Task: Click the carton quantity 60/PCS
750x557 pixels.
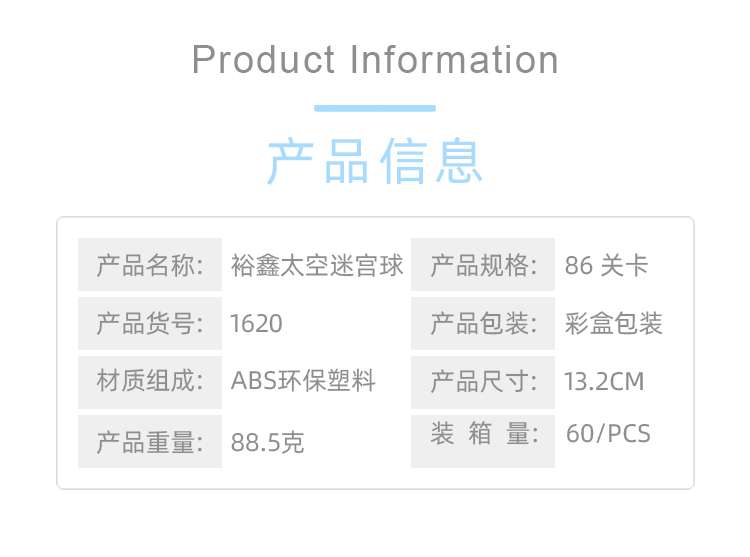Action: 608,435
